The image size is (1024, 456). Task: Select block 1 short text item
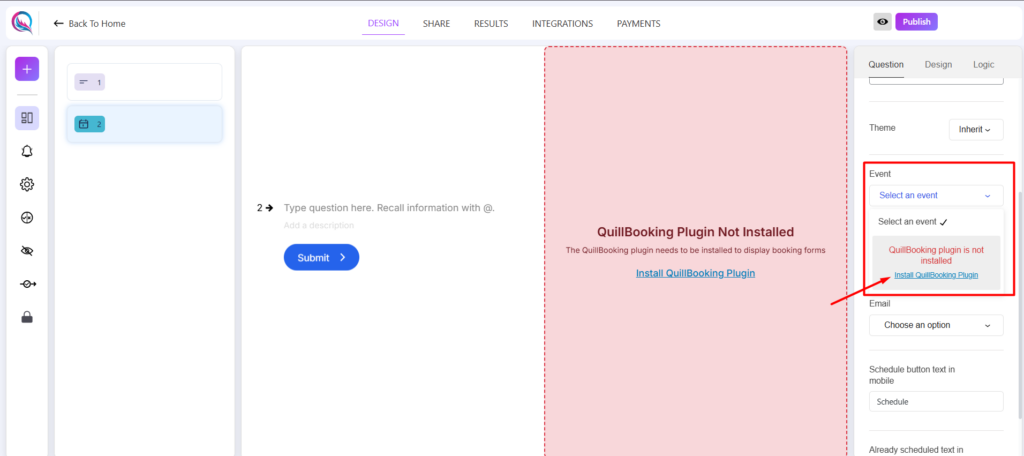pos(144,82)
